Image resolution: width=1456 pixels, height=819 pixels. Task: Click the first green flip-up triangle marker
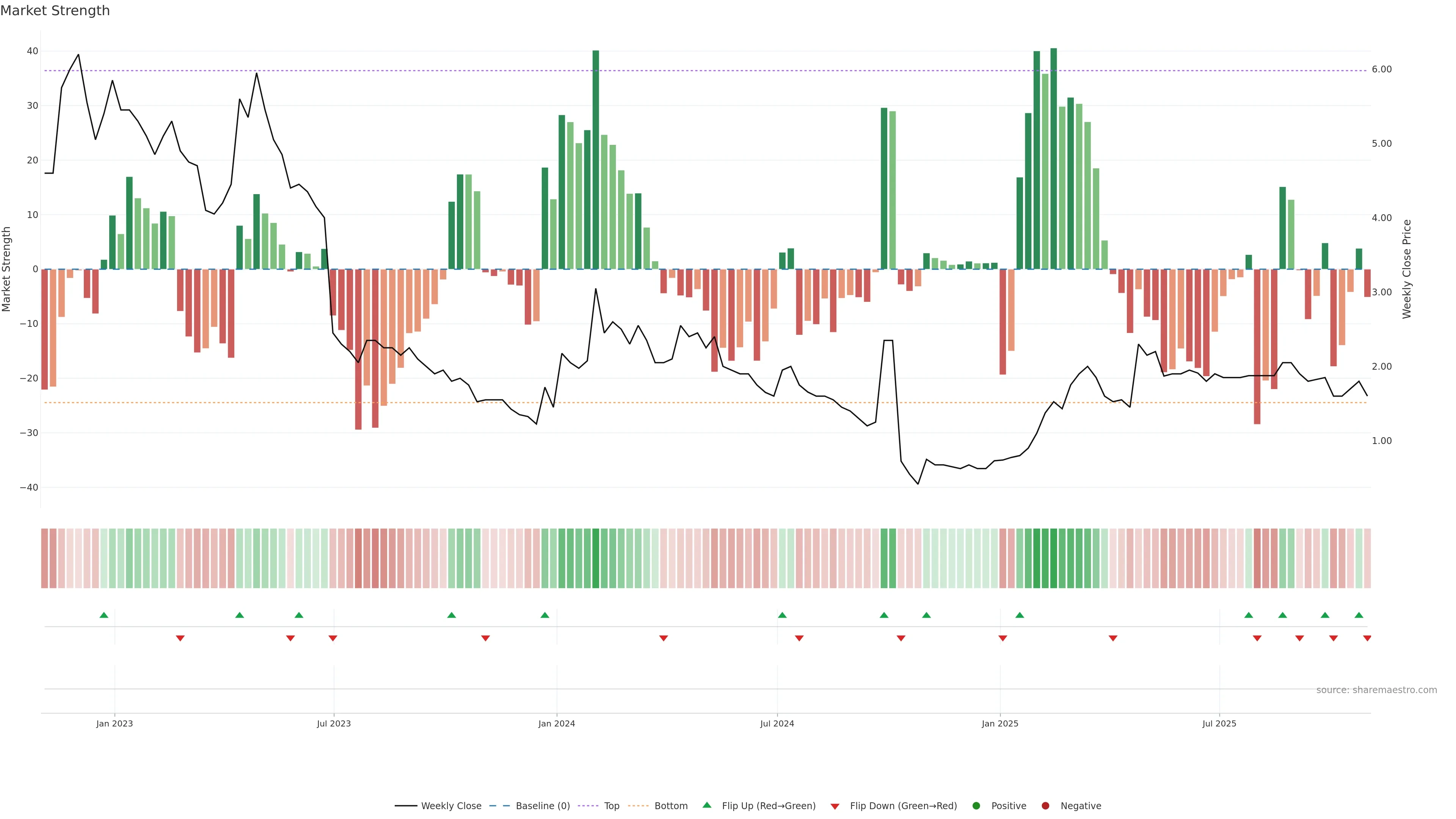[x=104, y=615]
